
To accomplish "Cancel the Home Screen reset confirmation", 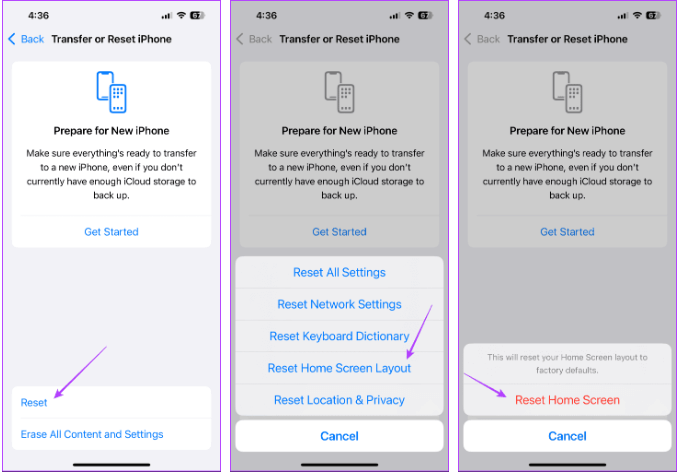I will pos(567,436).
